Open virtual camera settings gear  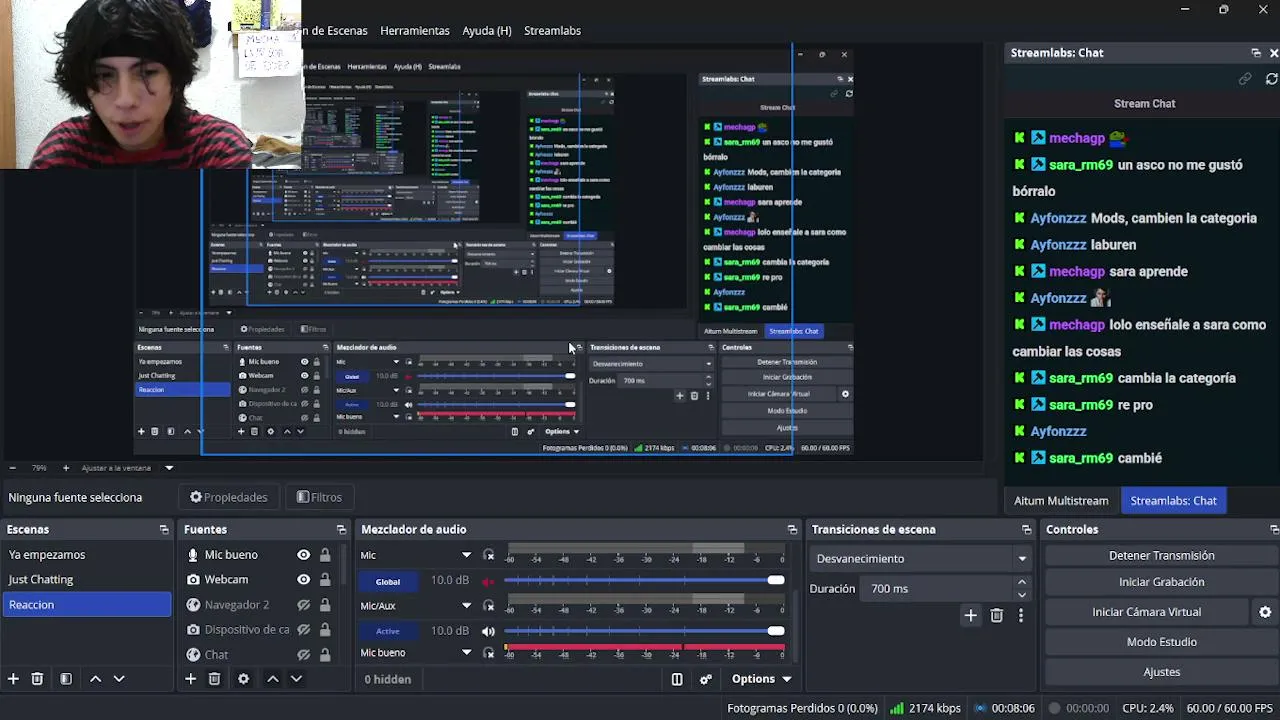(x=1265, y=612)
